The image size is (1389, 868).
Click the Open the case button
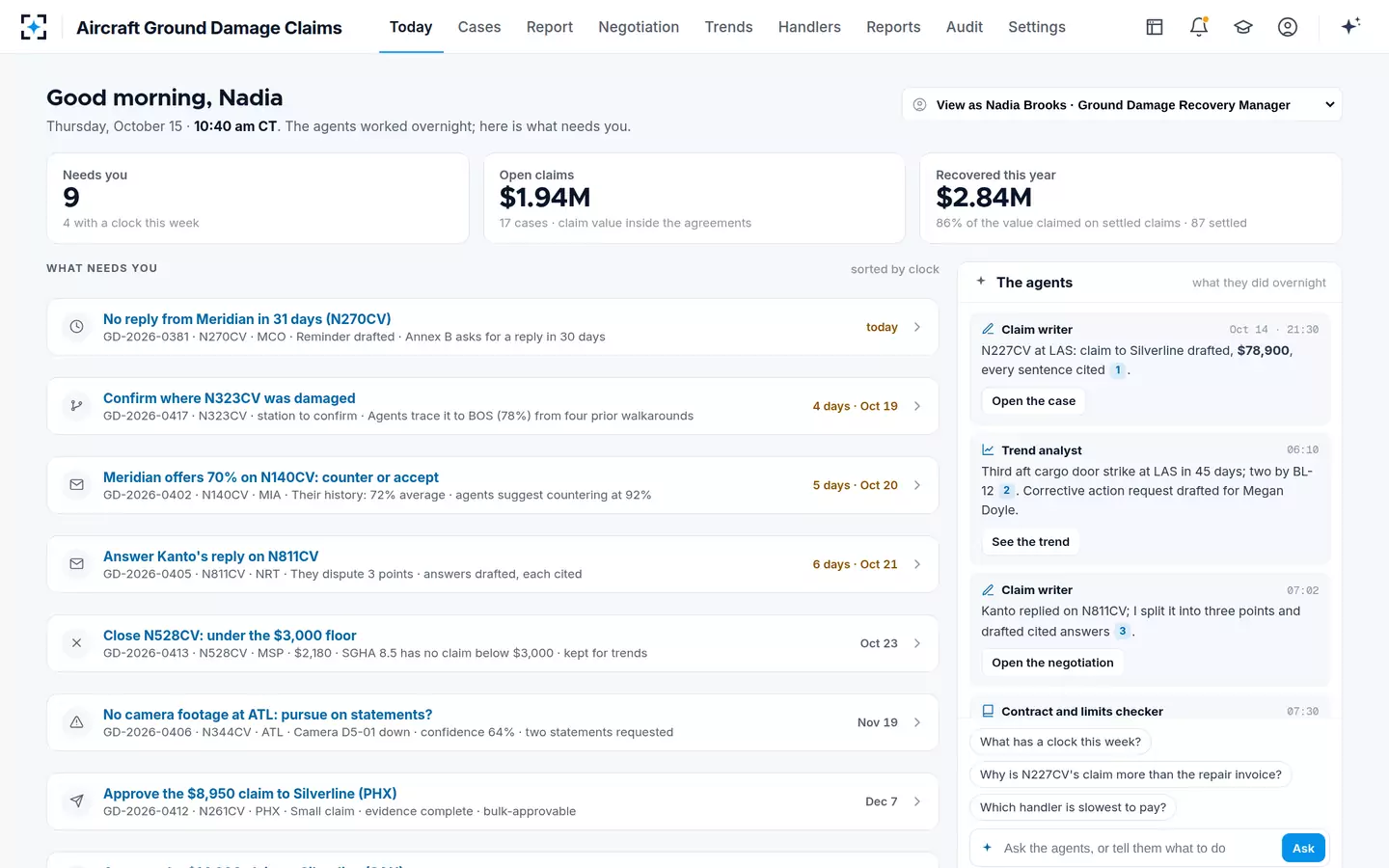pyautogui.click(x=1033, y=401)
